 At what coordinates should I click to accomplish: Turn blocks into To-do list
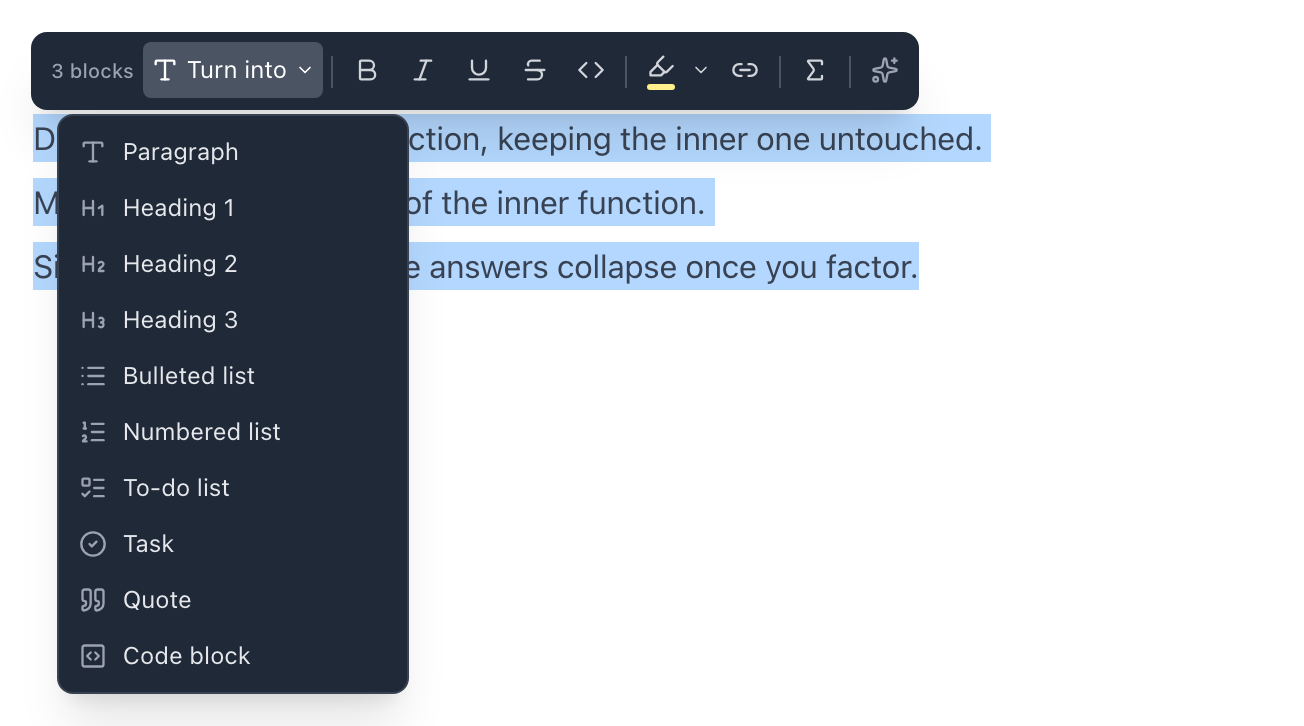(233, 488)
